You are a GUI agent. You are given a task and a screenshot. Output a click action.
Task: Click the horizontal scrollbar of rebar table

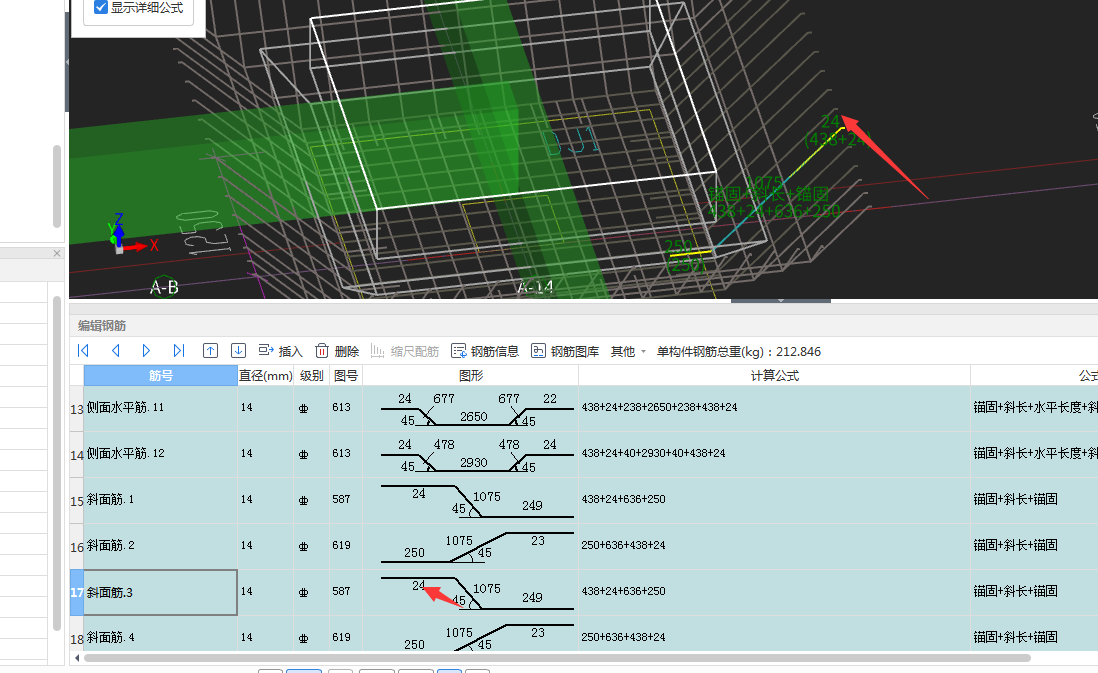557,658
